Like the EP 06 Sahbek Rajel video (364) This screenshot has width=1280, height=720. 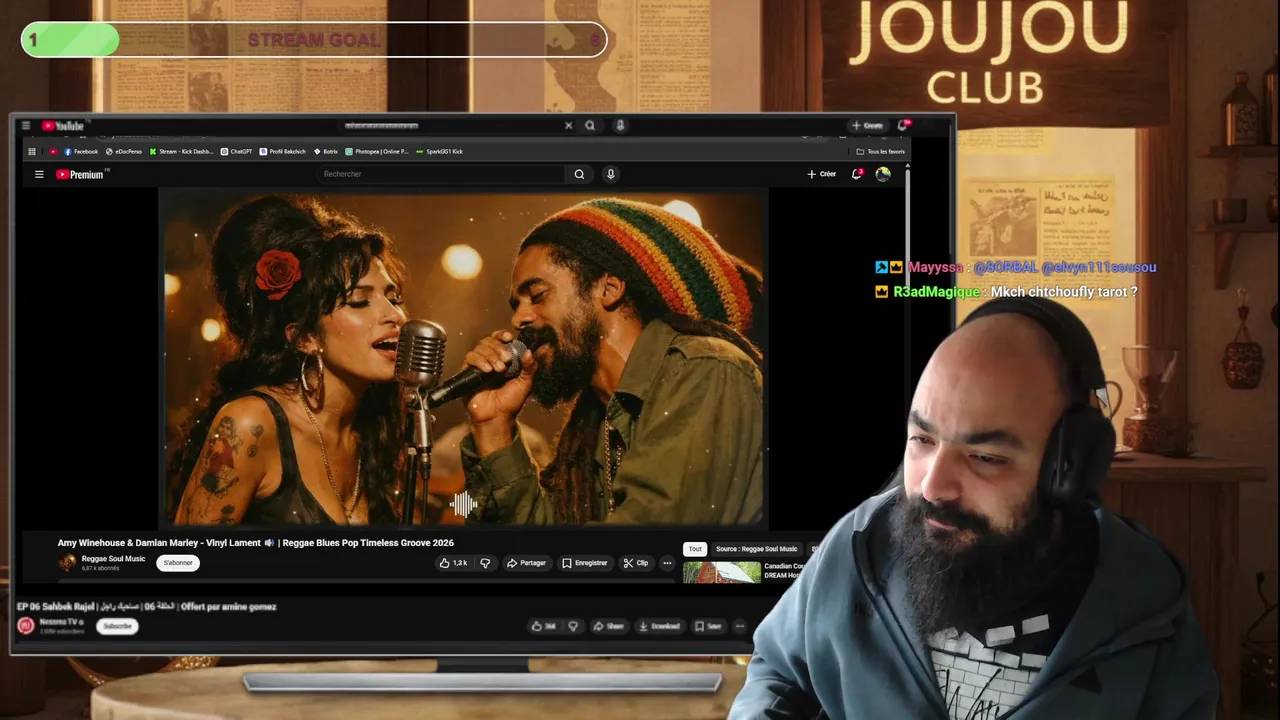click(x=544, y=626)
